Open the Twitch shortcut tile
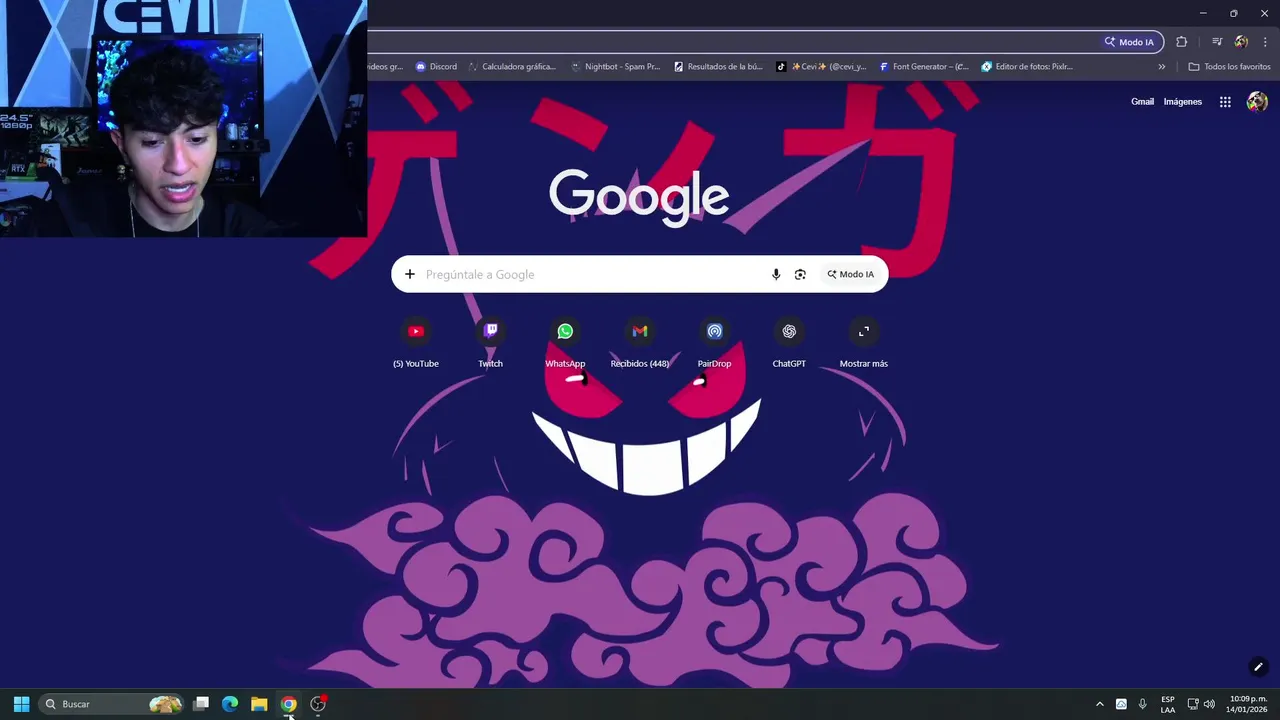The image size is (1280, 720). (490, 343)
